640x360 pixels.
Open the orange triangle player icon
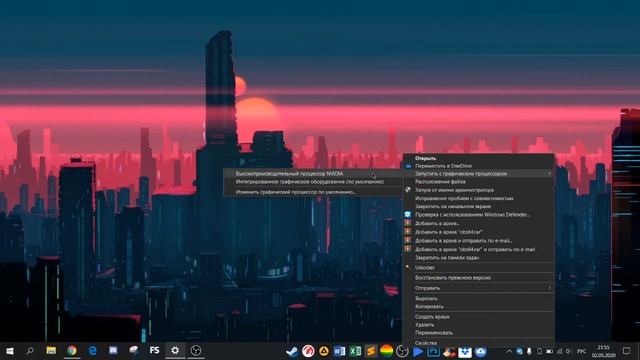tap(324, 351)
